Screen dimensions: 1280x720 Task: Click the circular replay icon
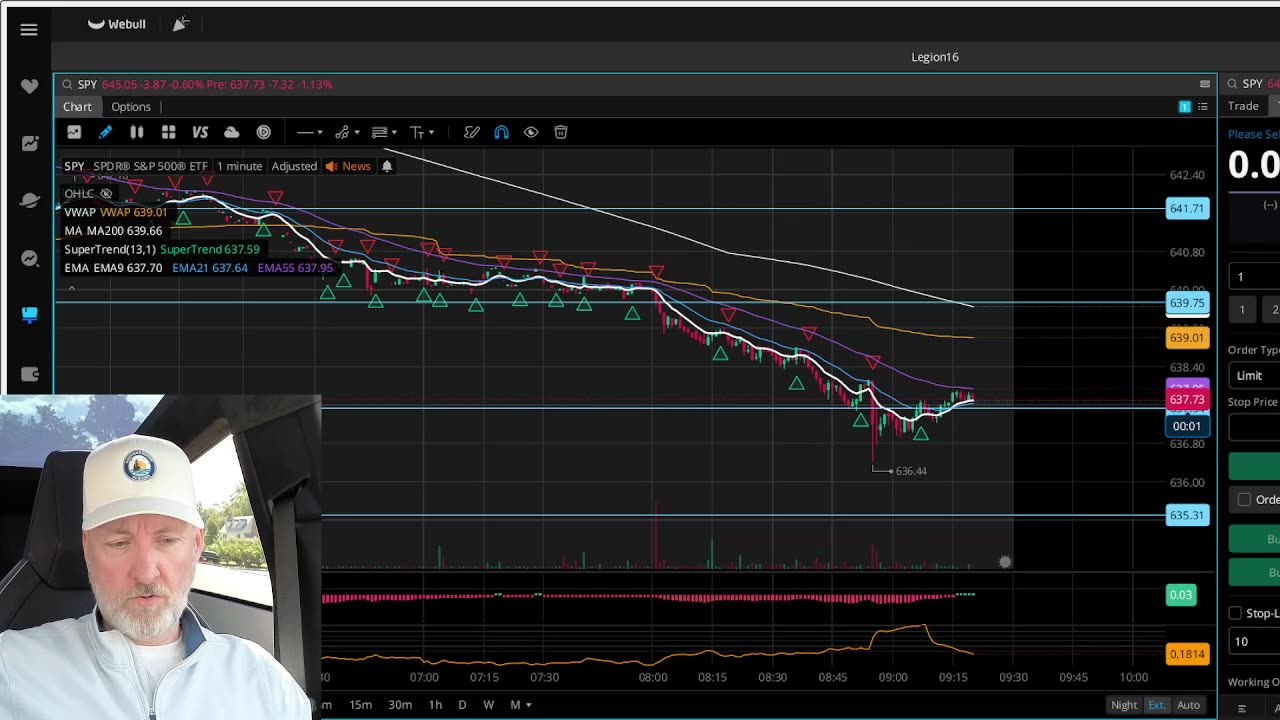[x=264, y=132]
